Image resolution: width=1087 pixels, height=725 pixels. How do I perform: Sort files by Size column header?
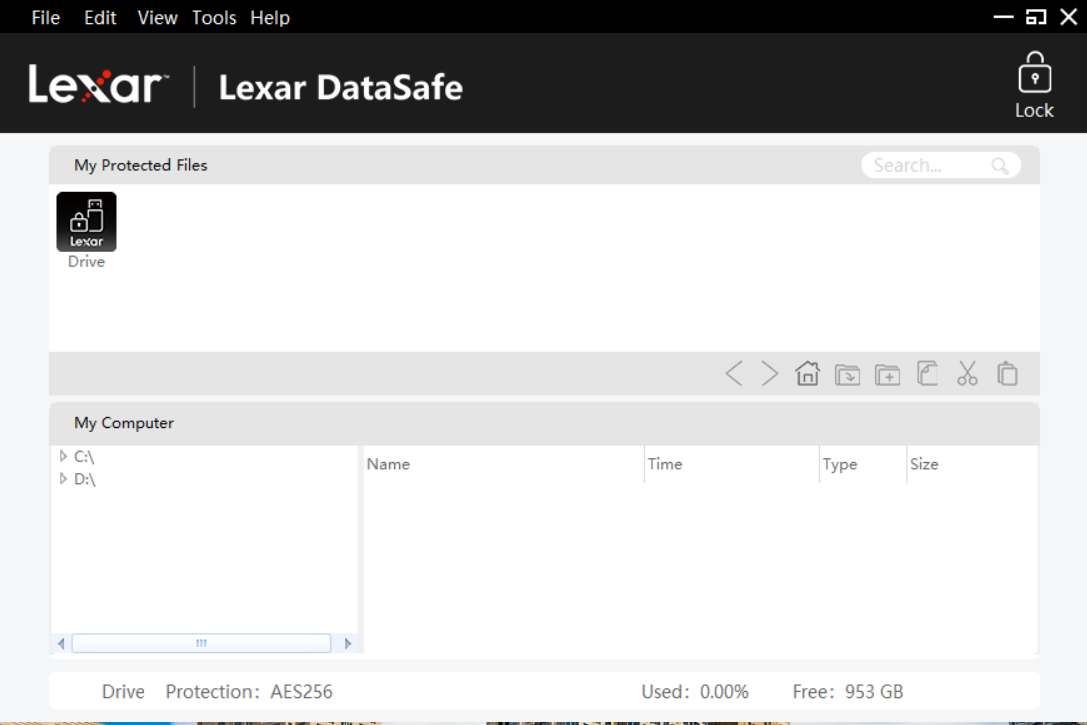pyautogui.click(x=924, y=464)
